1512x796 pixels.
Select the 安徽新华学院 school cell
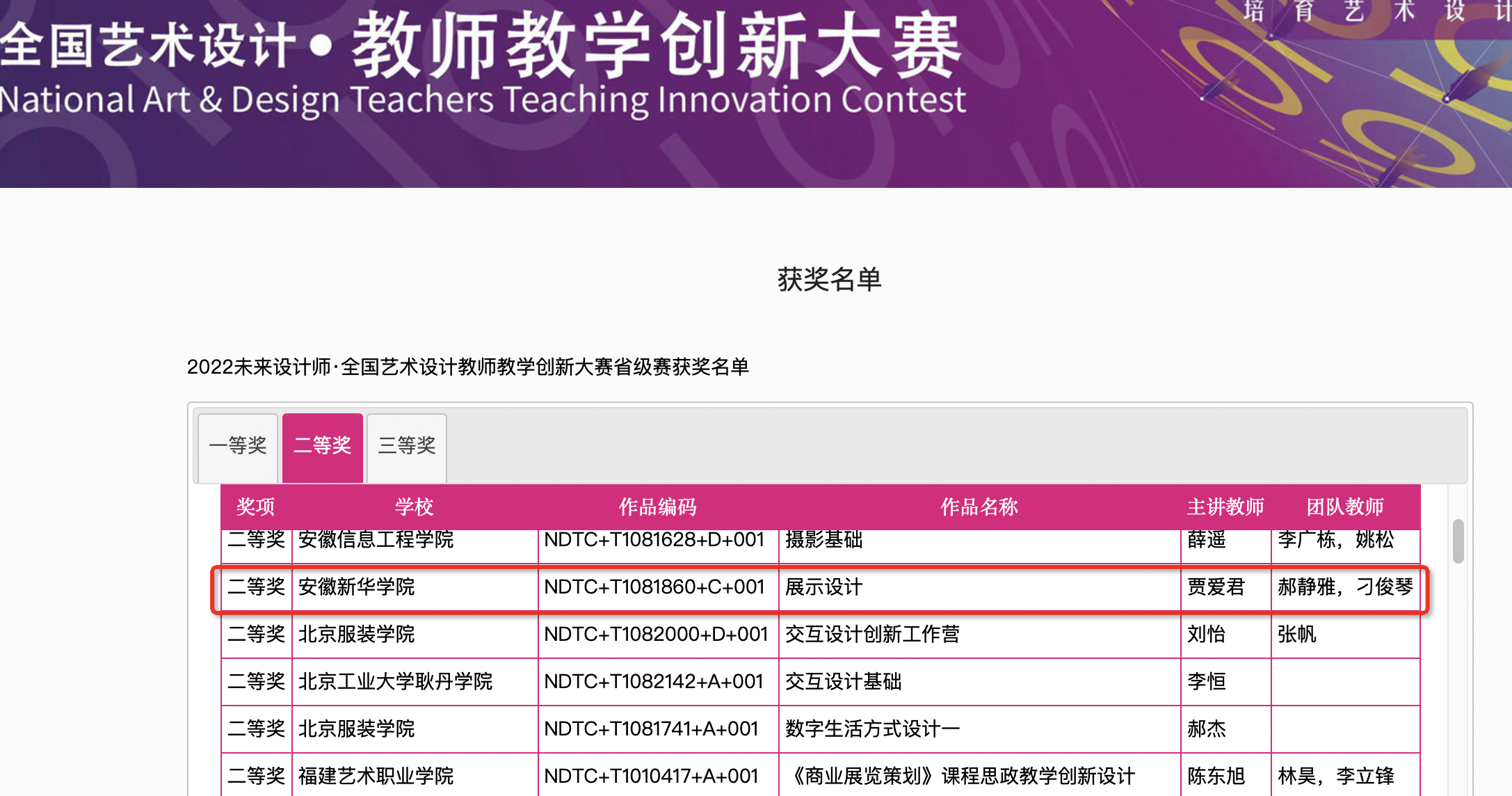tap(357, 587)
